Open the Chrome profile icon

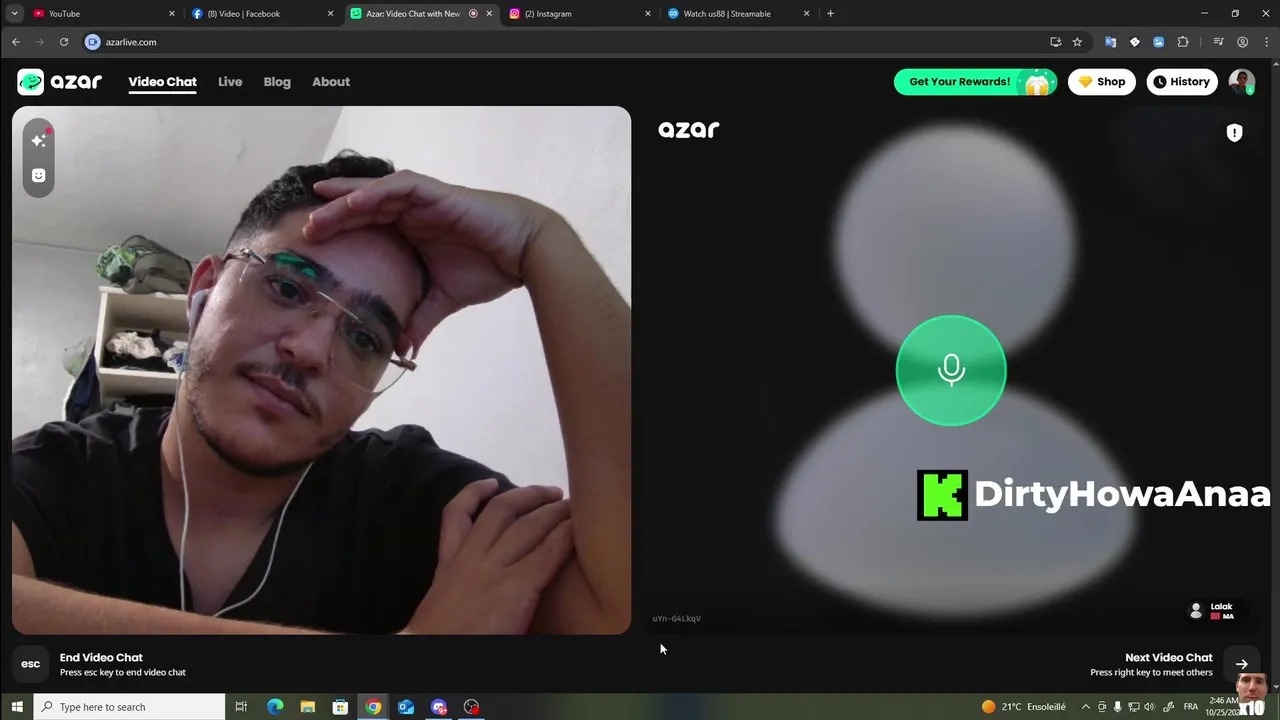coord(1242,42)
